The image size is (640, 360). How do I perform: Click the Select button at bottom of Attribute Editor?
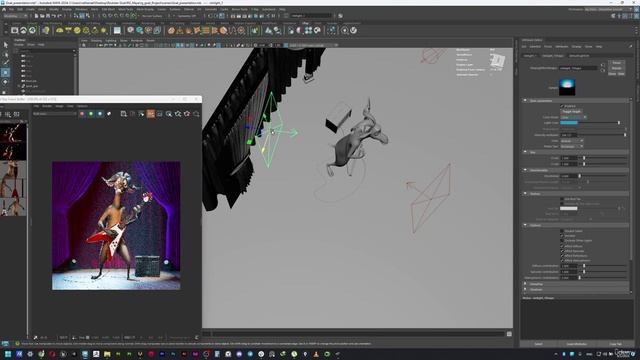pos(539,344)
